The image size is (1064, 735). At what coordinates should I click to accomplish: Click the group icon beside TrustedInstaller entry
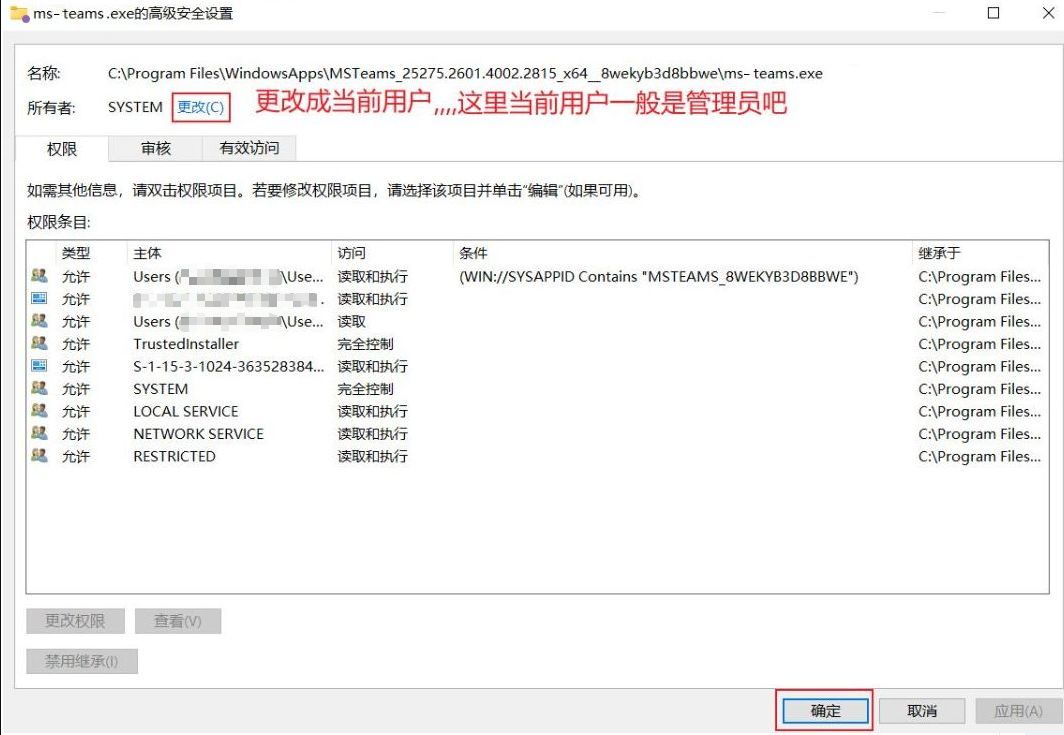point(39,344)
